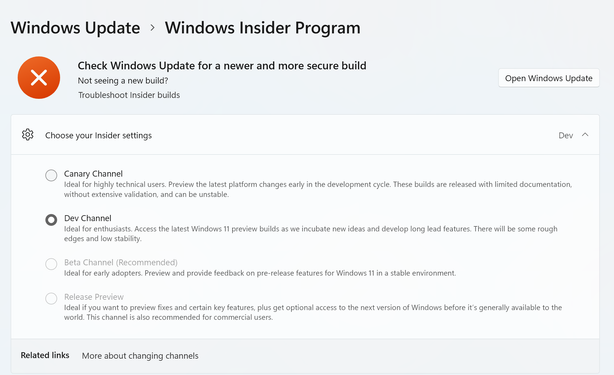Viewport: 614px width, 375px height.
Task: Click the Windows Insider Program breadcrumb title
Action: pos(262,28)
